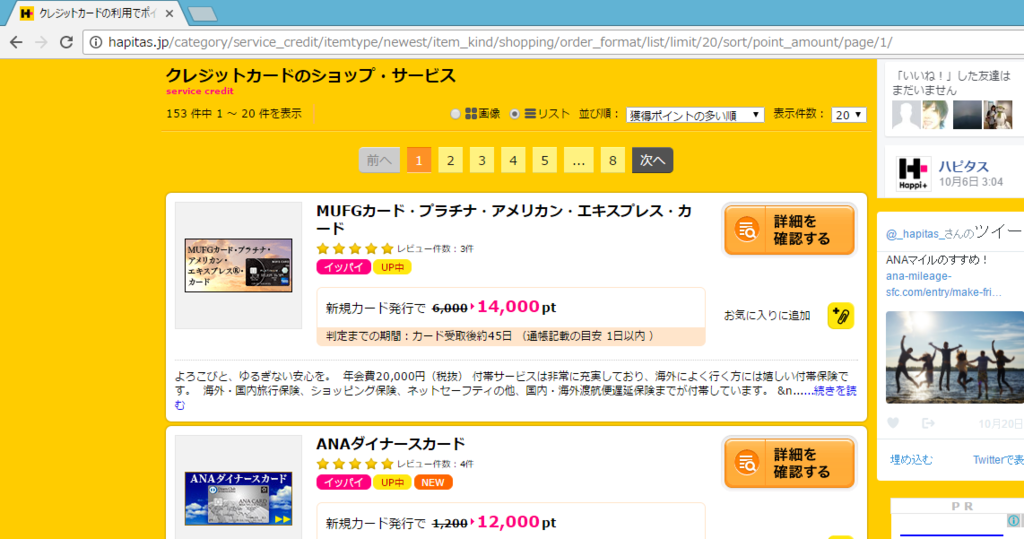
Task: Click the MUFG card star rating
Action: (x=355, y=249)
